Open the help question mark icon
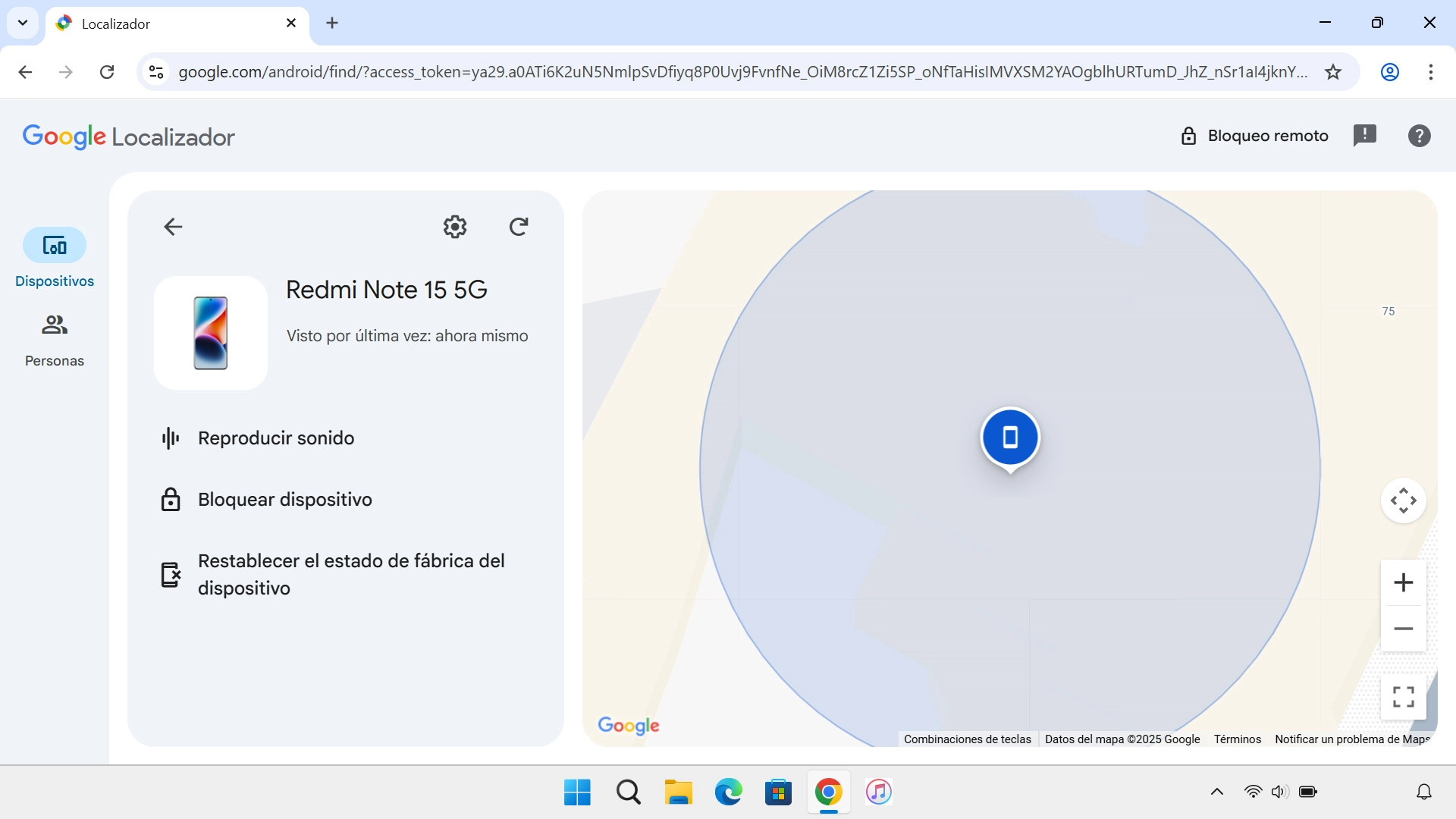Image resolution: width=1456 pixels, height=819 pixels. [1418, 135]
